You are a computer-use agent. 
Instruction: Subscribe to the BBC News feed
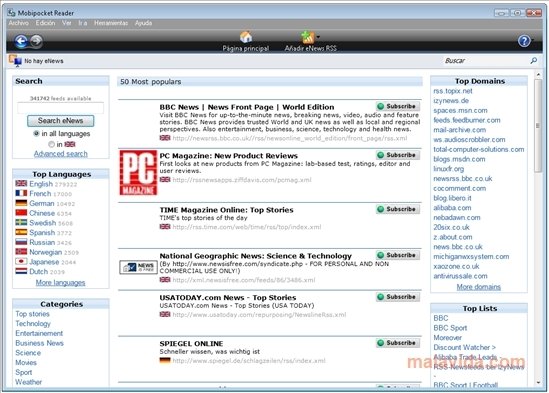click(398, 106)
